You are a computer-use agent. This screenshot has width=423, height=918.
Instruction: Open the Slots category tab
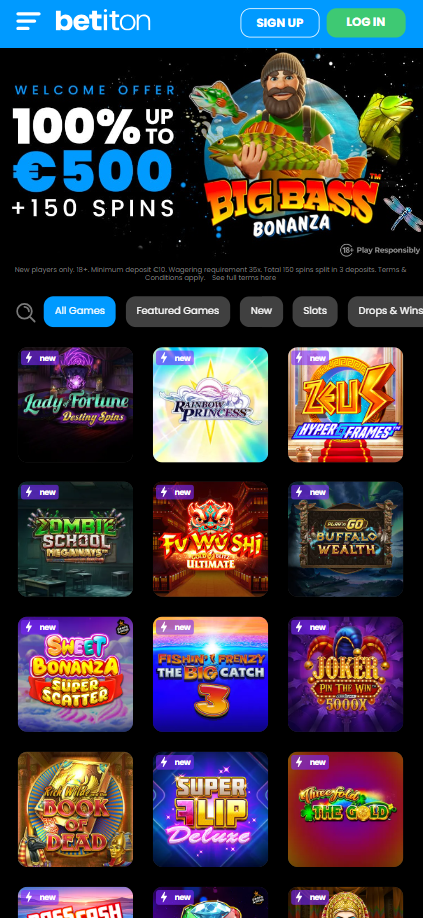pyautogui.click(x=315, y=311)
